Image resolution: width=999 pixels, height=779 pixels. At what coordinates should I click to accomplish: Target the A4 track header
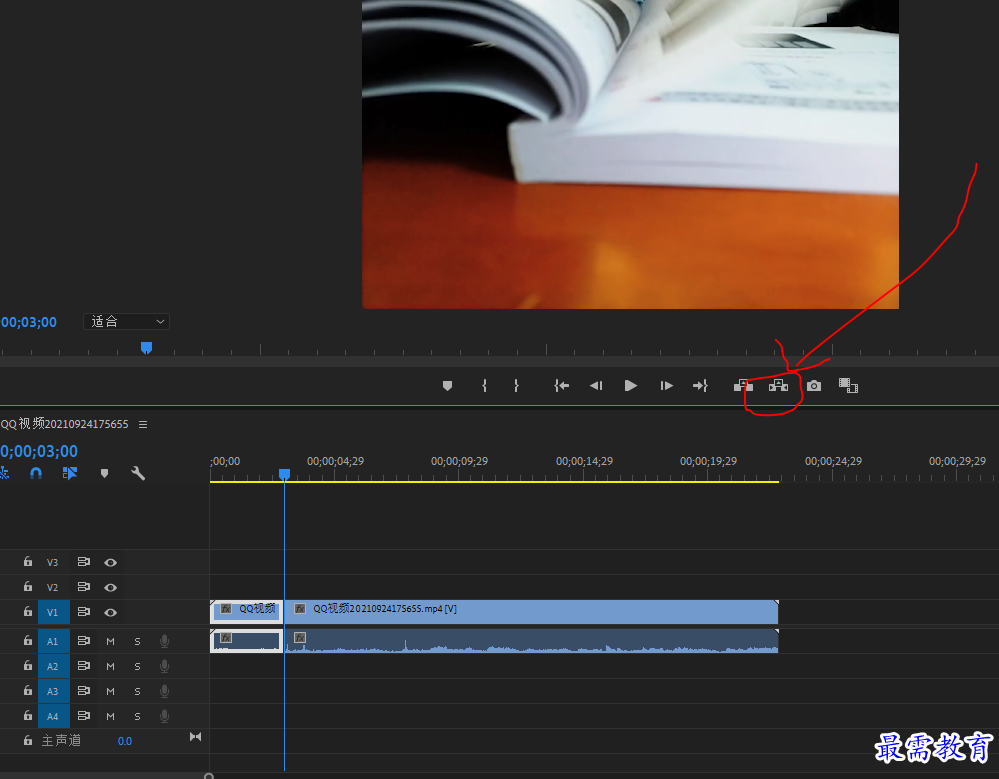pos(54,716)
